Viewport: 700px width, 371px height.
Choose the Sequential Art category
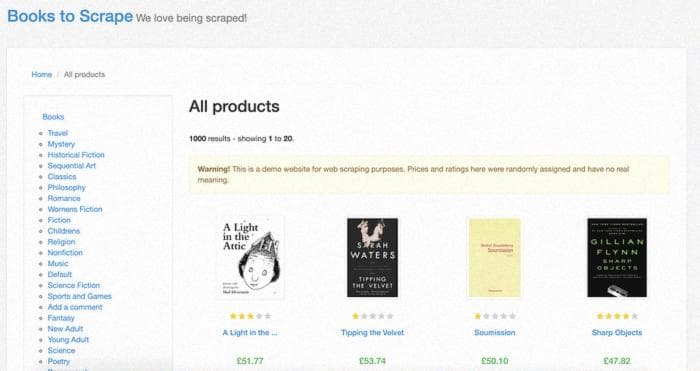click(x=71, y=166)
